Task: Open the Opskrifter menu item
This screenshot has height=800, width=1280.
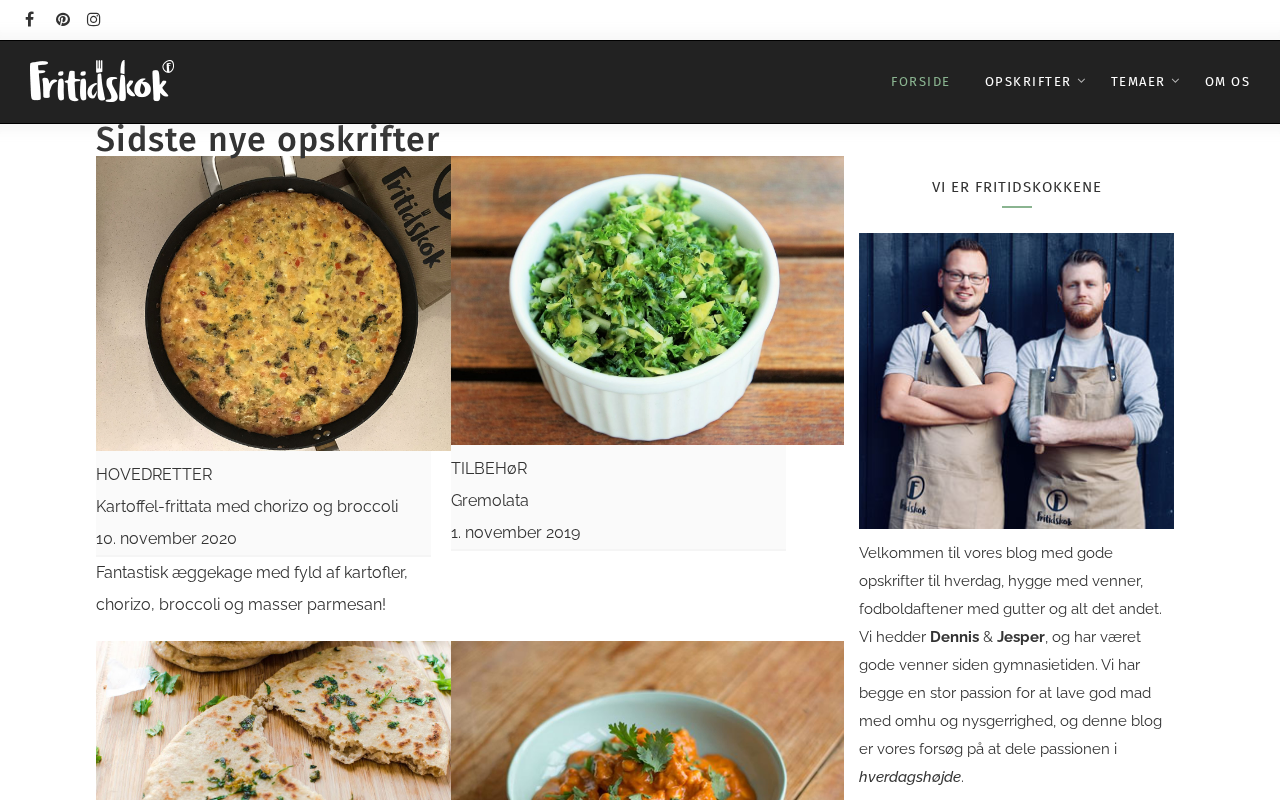Action: [x=1028, y=82]
